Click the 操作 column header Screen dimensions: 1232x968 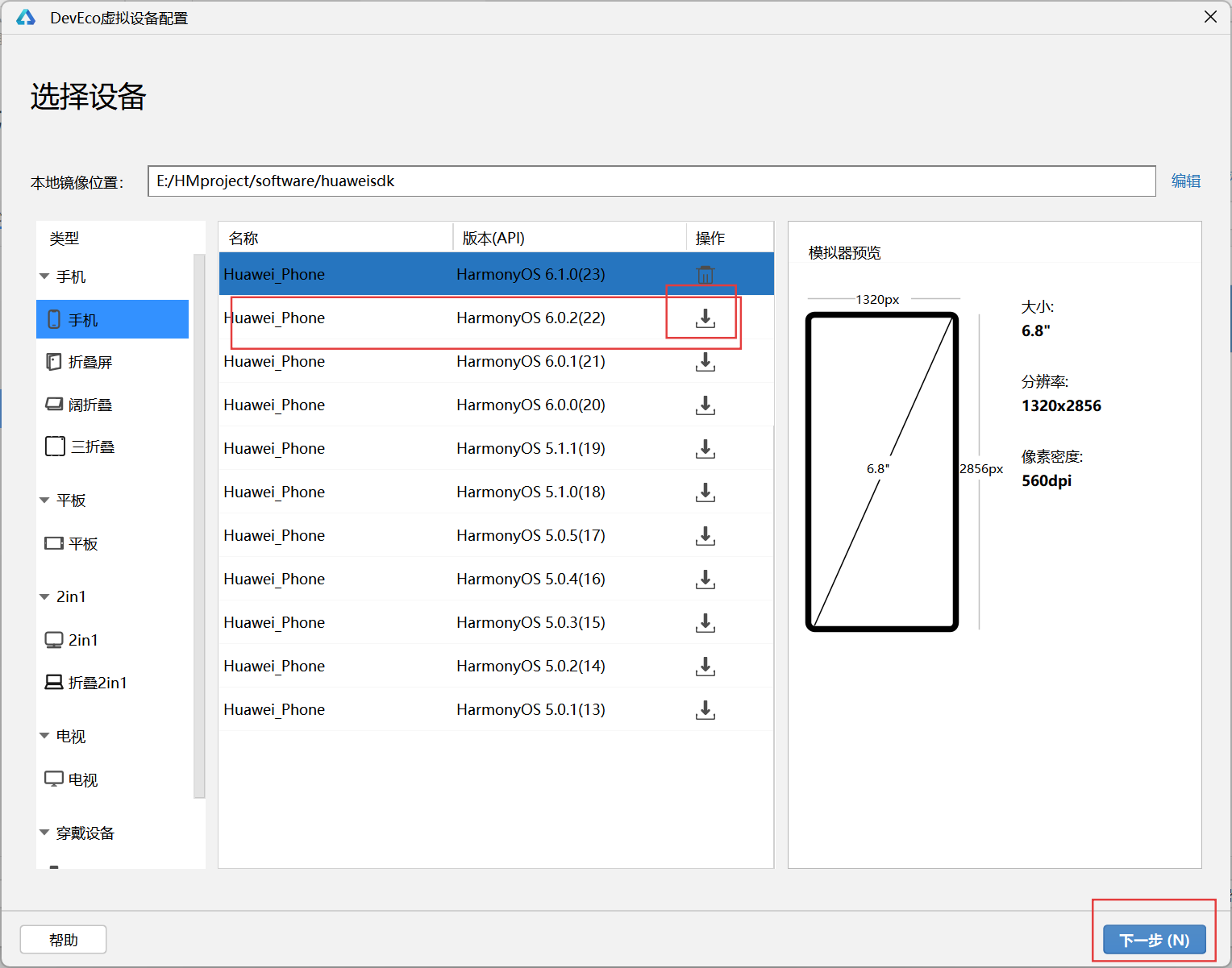point(730,239)
